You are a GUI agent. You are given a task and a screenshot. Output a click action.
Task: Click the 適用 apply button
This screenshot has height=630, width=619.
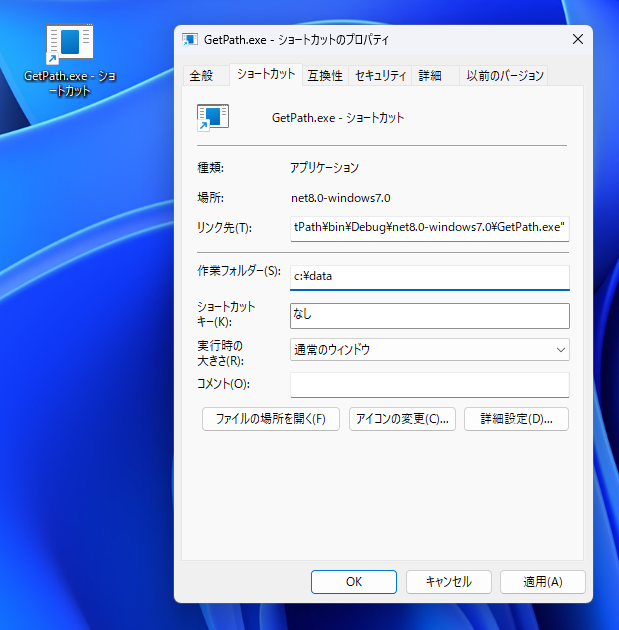click(x=542, y=581)
